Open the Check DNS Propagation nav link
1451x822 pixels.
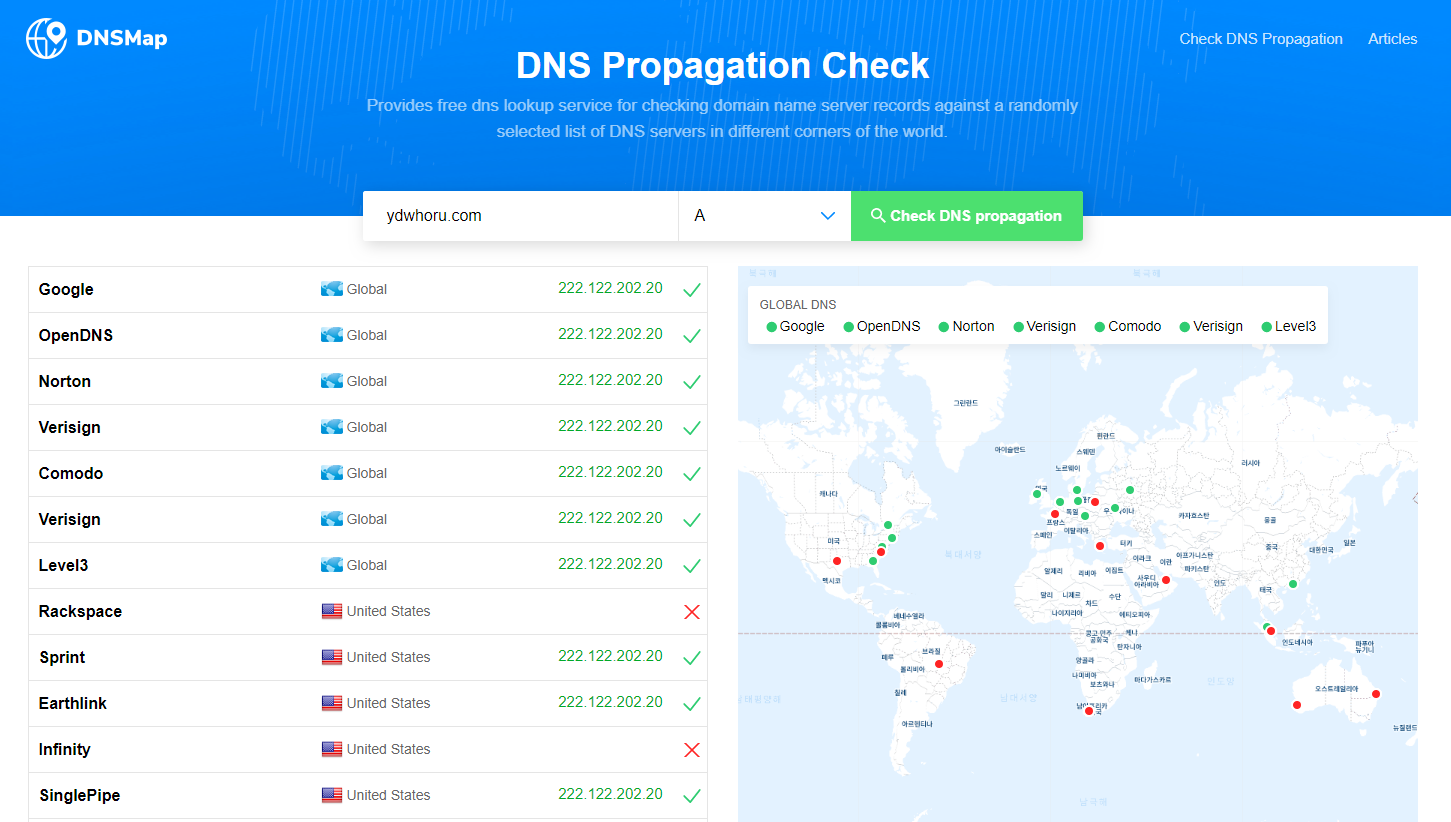(x=1261, y=39)
